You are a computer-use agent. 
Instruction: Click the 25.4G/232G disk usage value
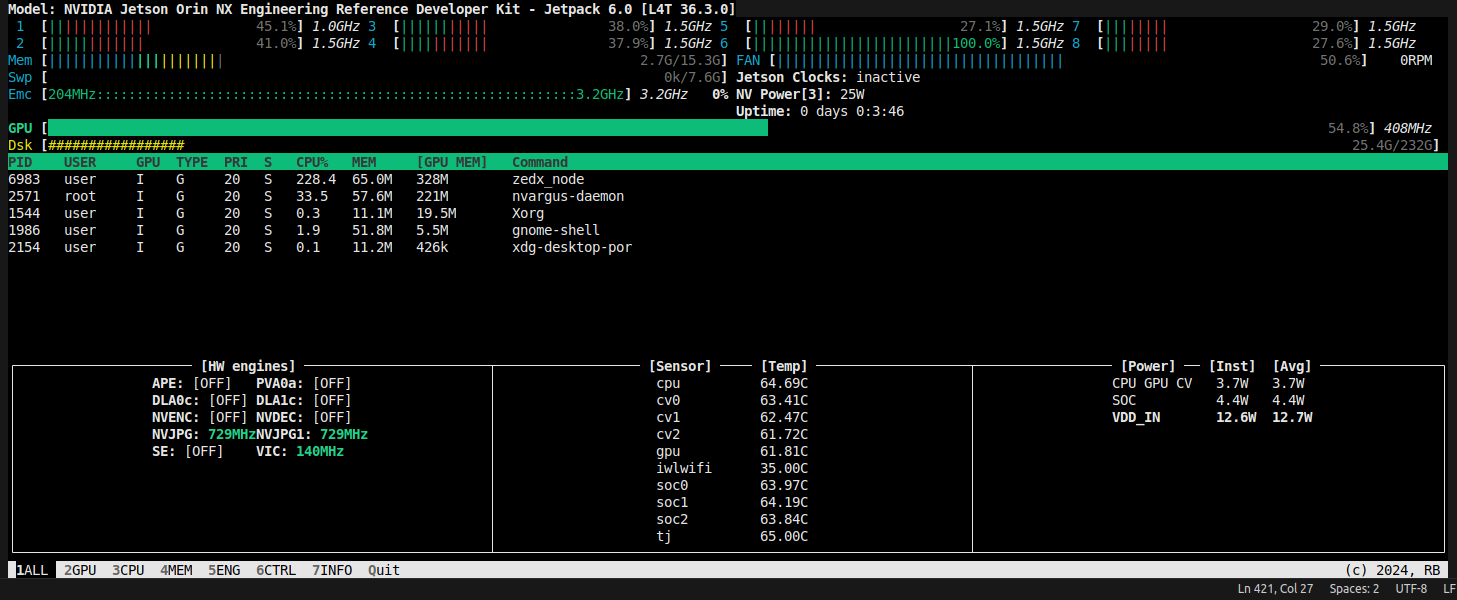click(1392, 145)
